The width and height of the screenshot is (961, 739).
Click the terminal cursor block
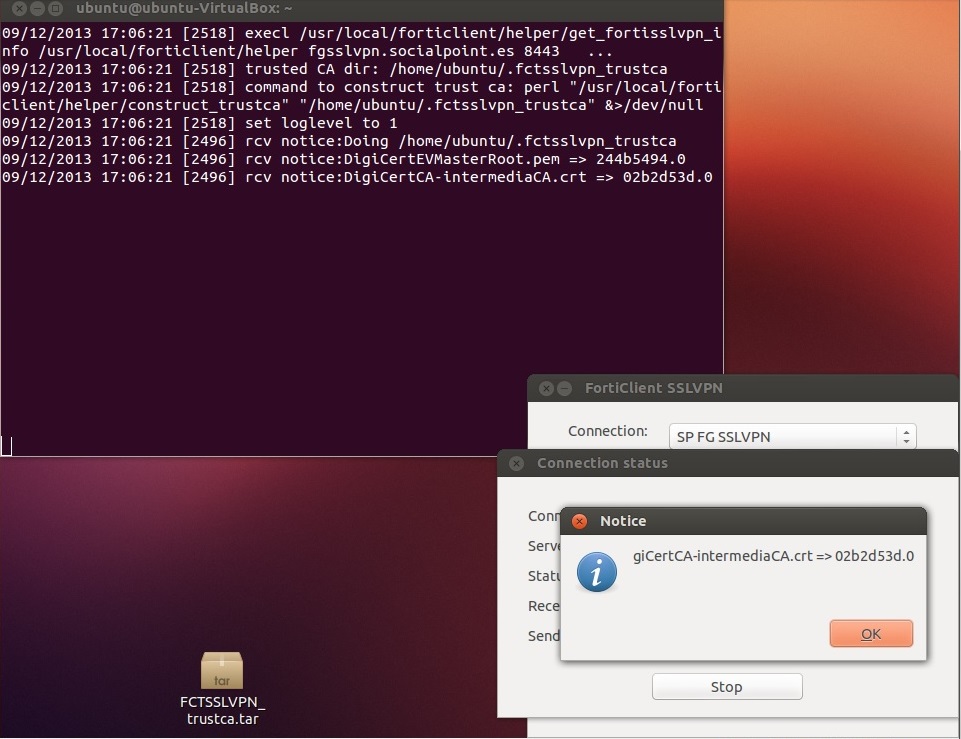pos(6,446)
